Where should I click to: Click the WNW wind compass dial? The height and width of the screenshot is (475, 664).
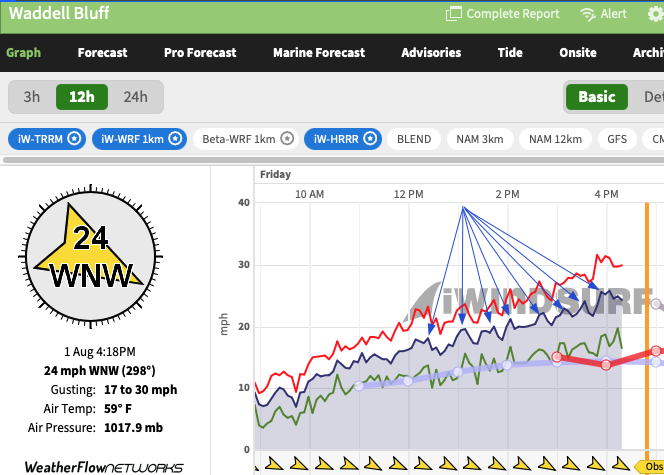(90, 256)
